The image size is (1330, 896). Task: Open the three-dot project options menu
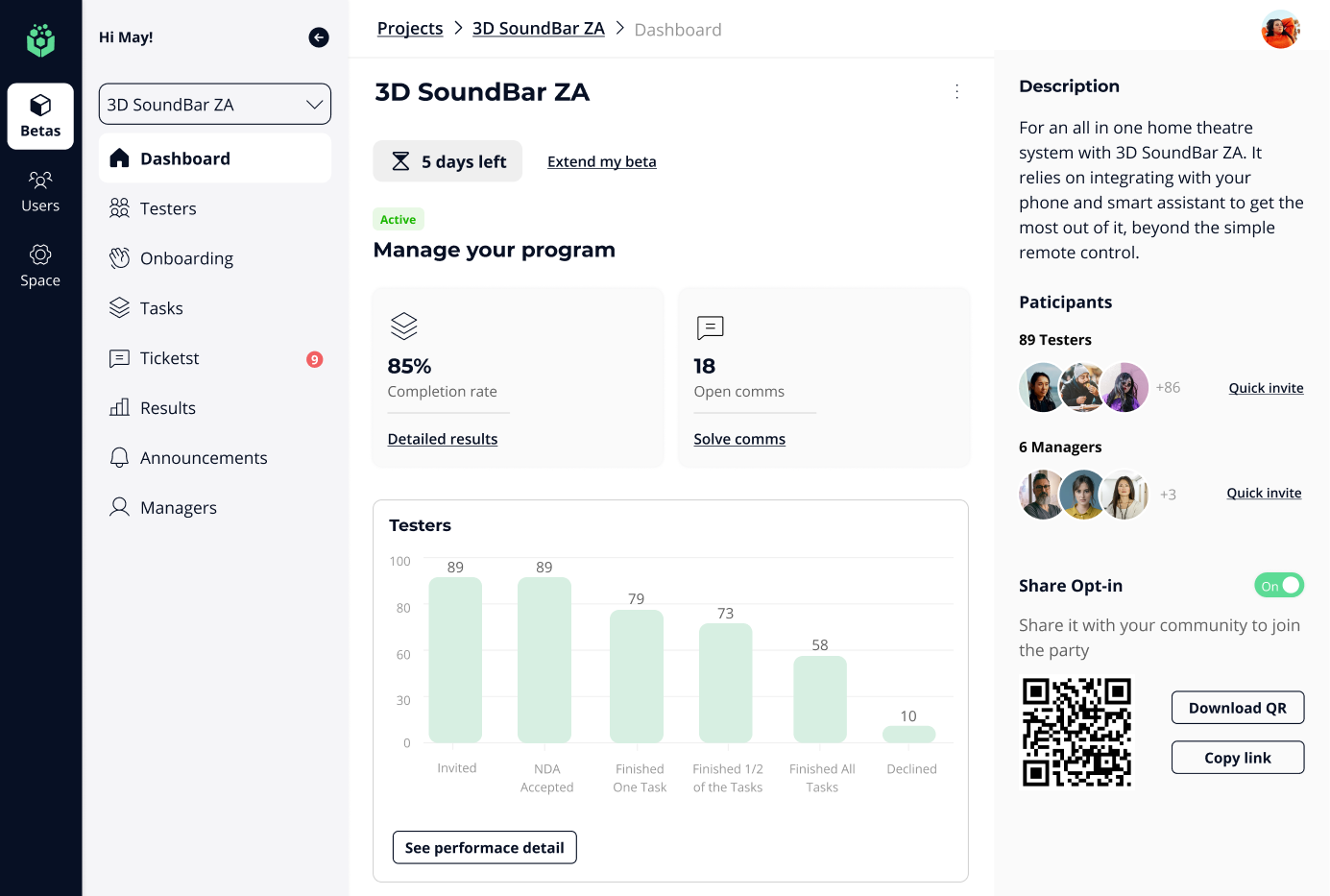[956, 91]
